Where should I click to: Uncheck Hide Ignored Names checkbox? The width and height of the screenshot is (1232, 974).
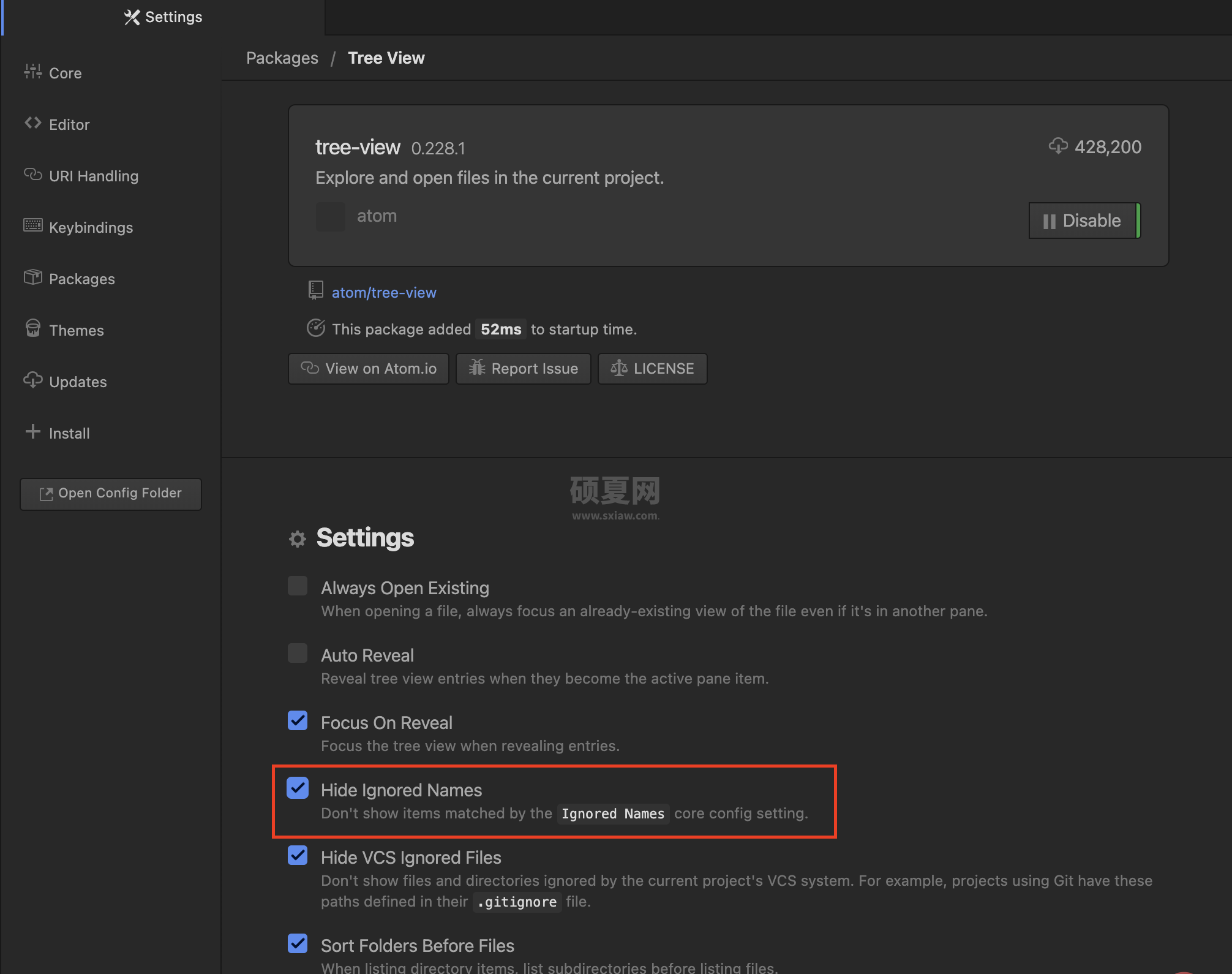pyautogui.click(x=298, y=788)
